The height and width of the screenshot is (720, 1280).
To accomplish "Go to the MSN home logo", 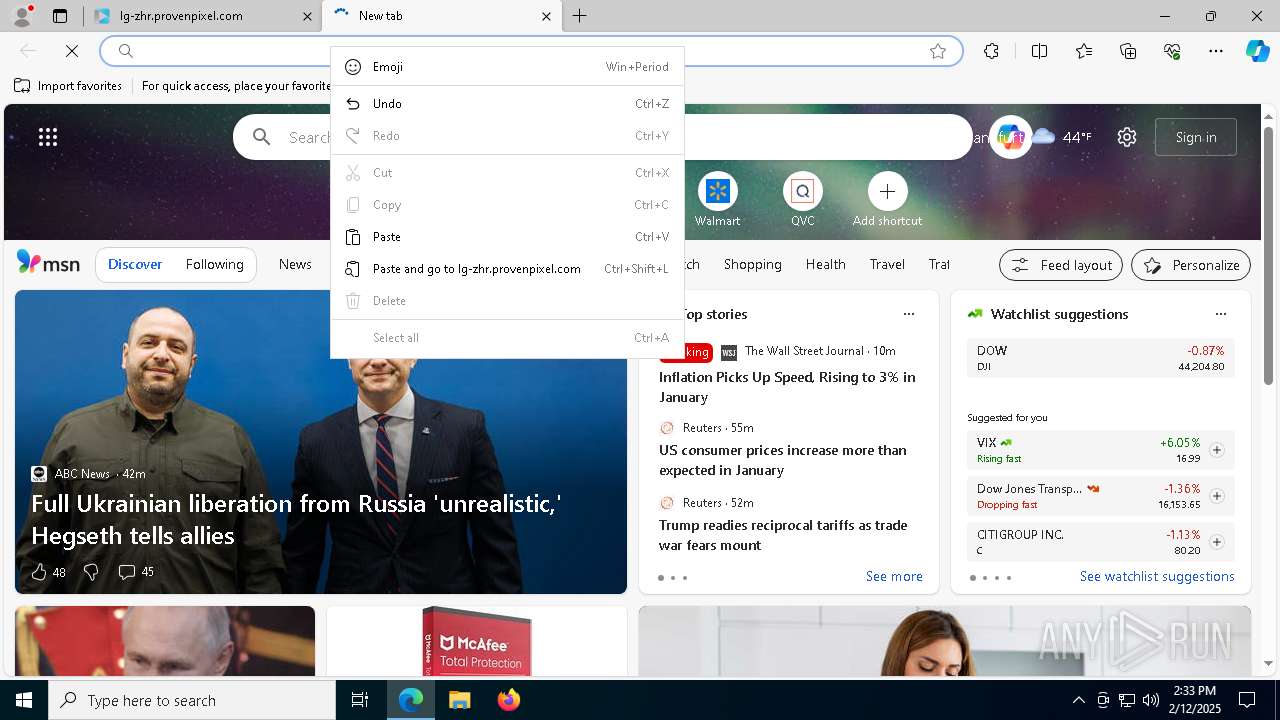I will coord(48,263).
